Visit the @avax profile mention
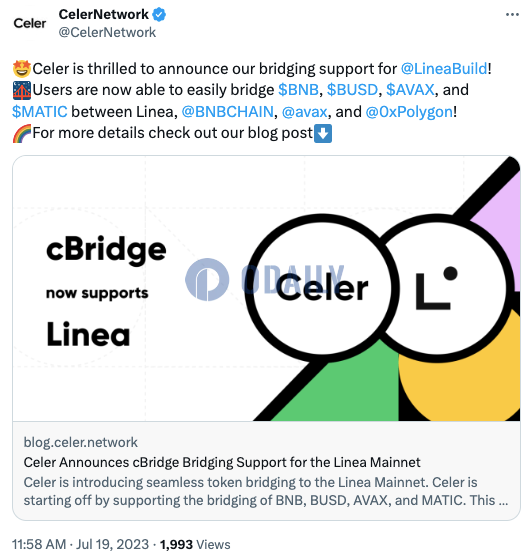The height and width of the screenshot is (560, 530). (305, 112)
